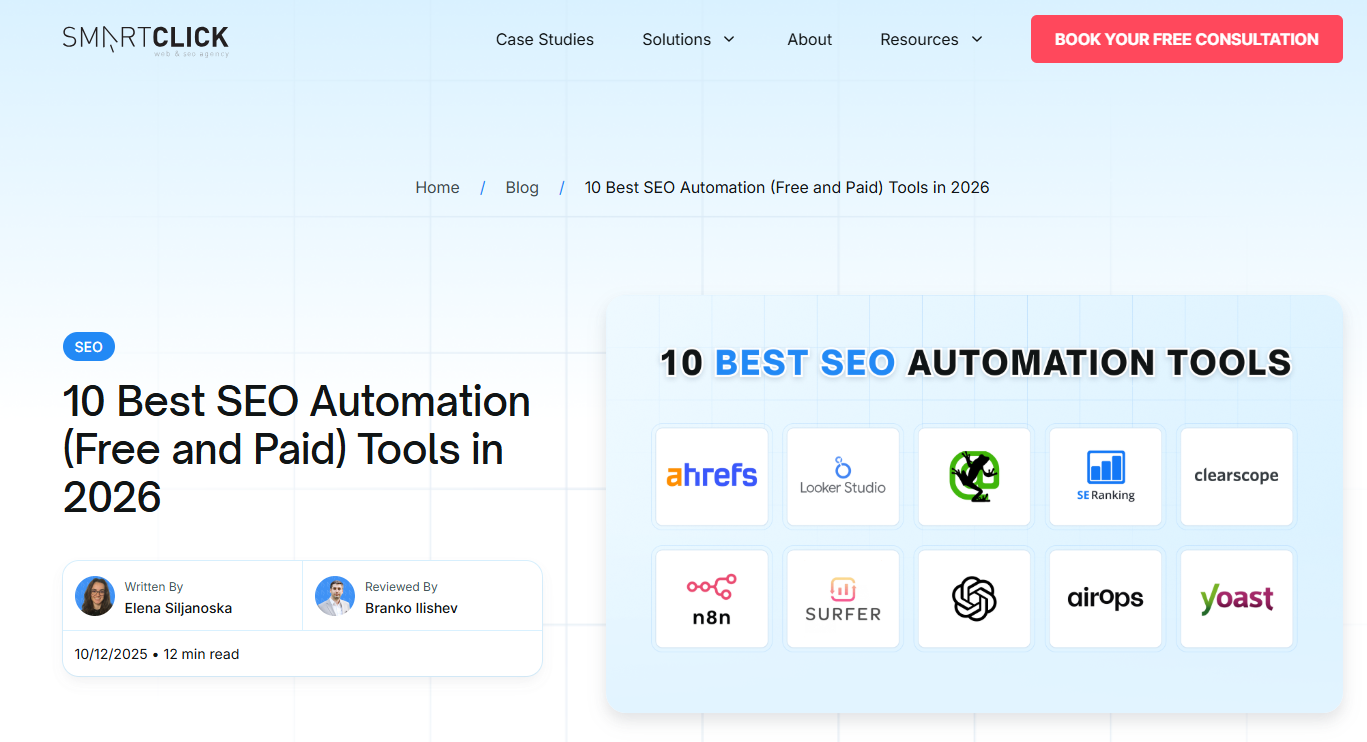Image resolution: width=1367 pixels, height=742 pixels.
Task: Click the Clearscope logo tile
Action: point(1236,476)
